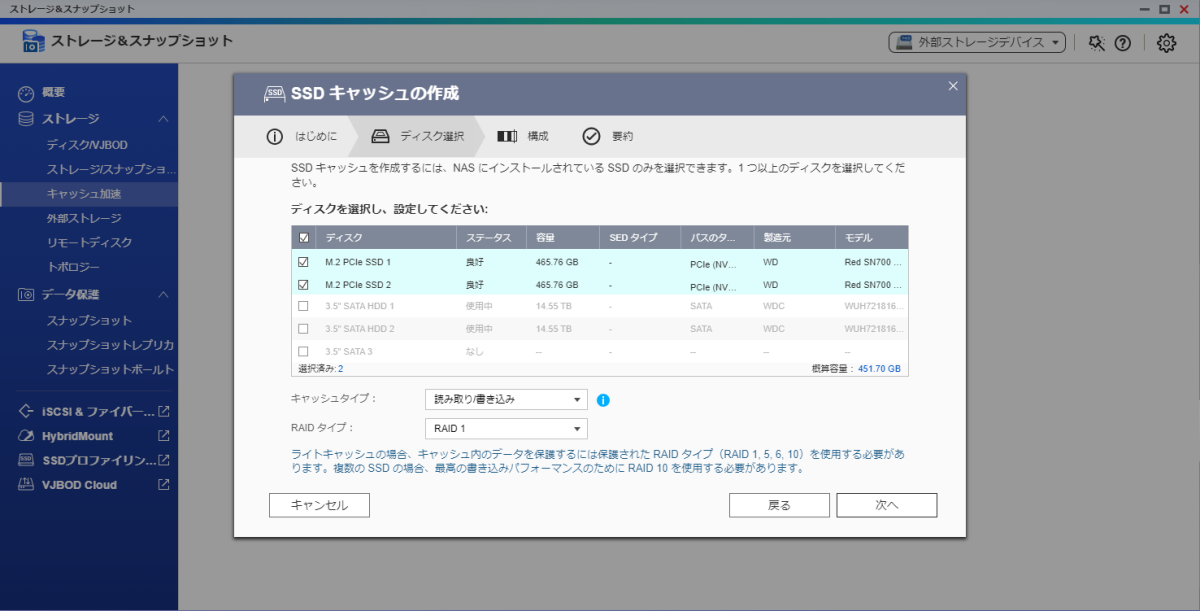Click the 3.5" SATA HDD 1 checkbox
This screenshot has width=1200, height=611.
pos(304,306)
